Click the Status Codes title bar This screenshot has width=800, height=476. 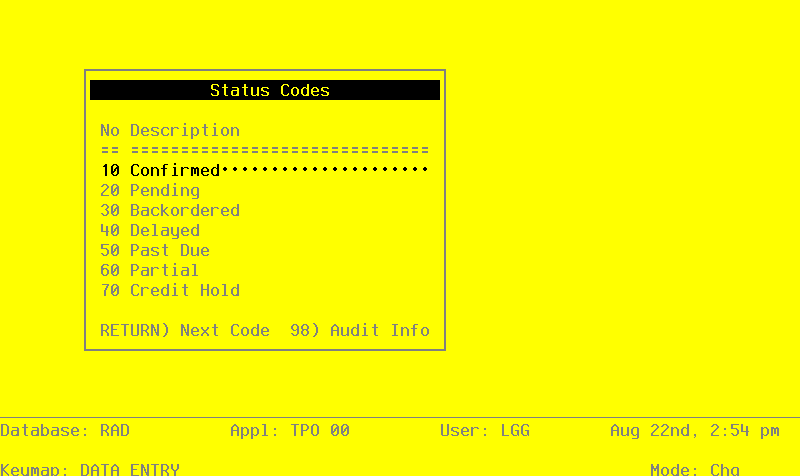[x=265, y=90]
